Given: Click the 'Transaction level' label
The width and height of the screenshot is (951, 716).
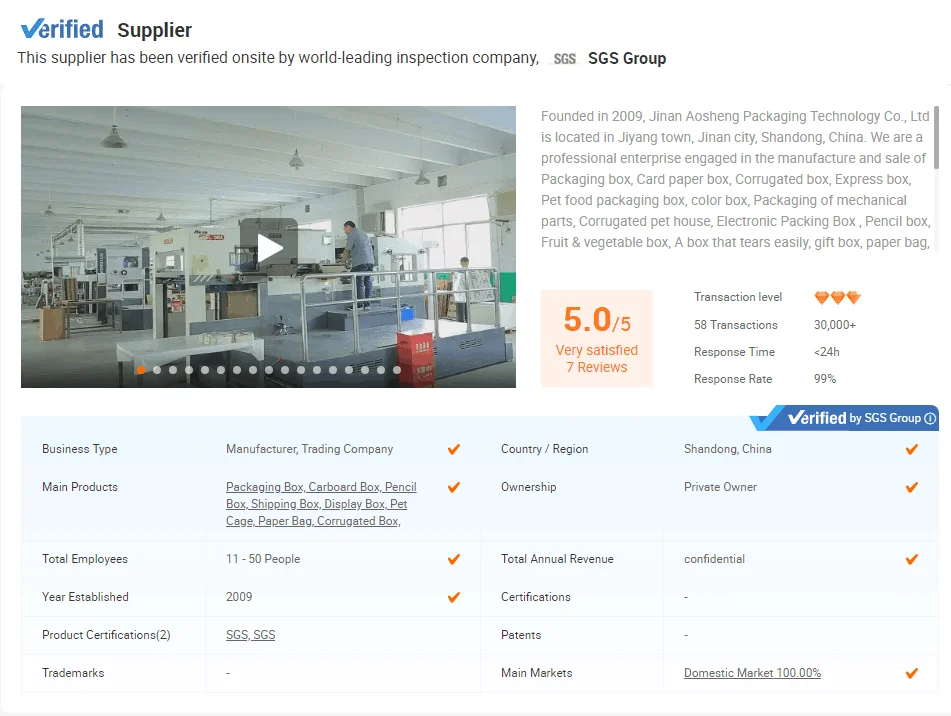Looking at the screenshot, I should click(738, 297).
